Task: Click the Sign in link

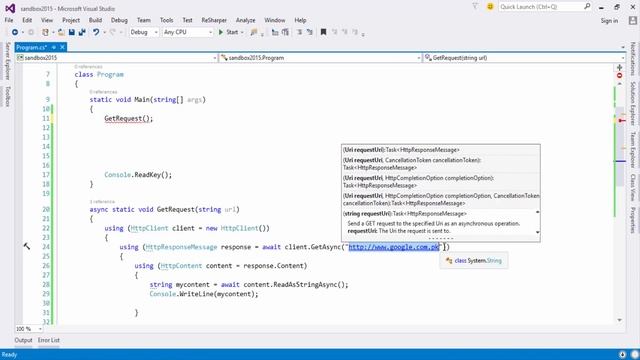Action: pos(609,20)
